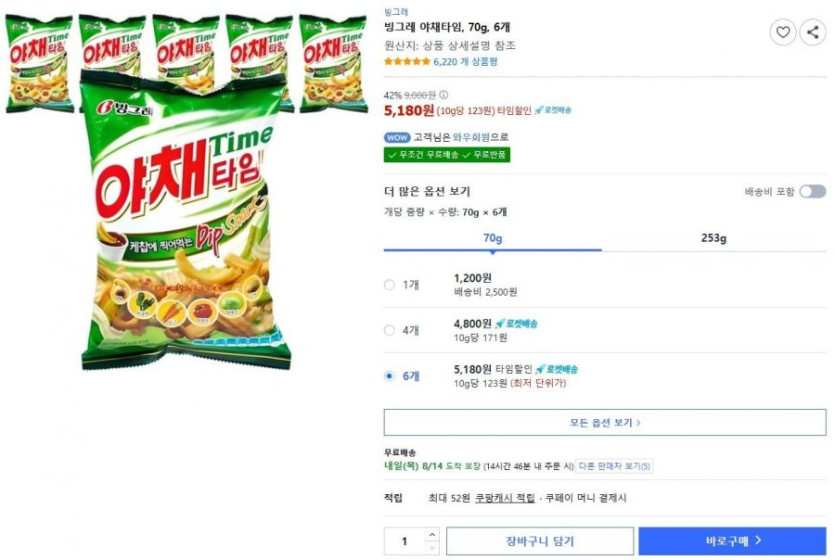
Task: Switch to the 253g weight tab
Action: (713, 239)
